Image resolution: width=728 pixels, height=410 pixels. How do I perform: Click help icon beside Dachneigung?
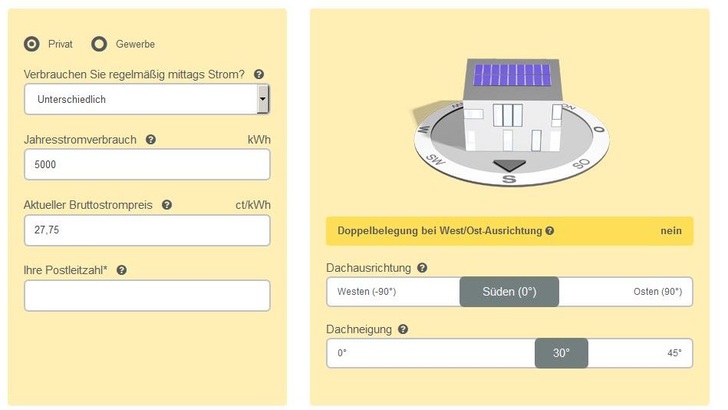click(x=403, y=329)
